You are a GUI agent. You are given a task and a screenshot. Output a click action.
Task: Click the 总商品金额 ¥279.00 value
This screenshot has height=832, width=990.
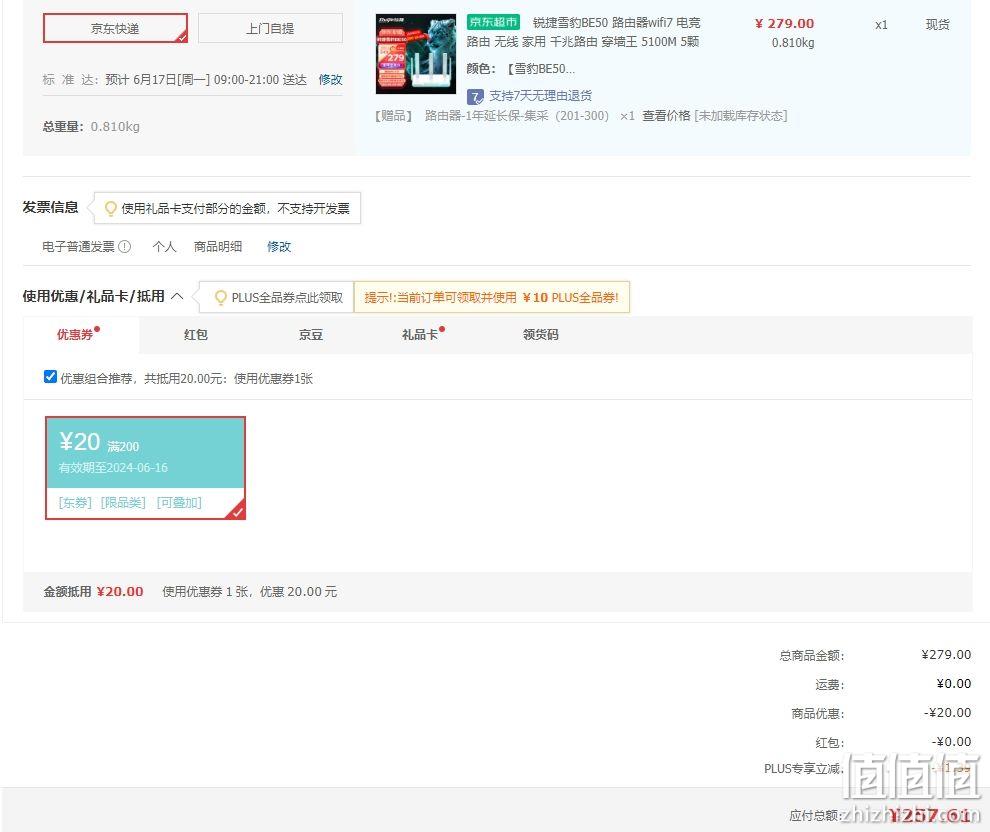946,655
